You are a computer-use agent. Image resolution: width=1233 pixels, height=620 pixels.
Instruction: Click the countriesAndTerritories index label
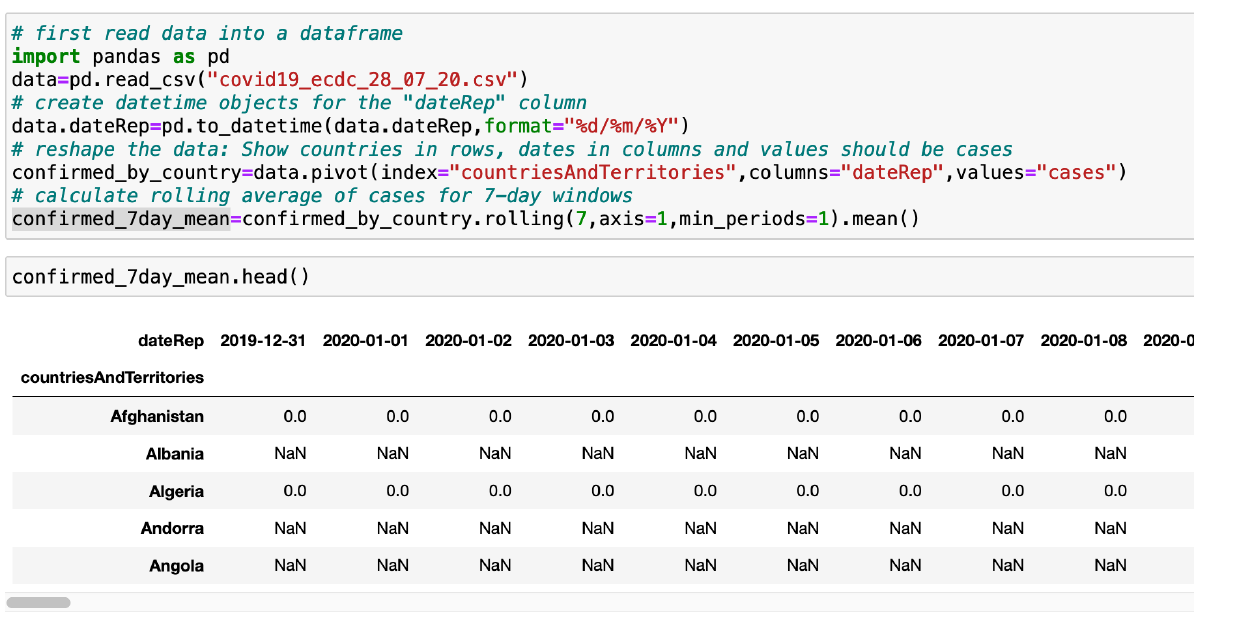[113, 377]
